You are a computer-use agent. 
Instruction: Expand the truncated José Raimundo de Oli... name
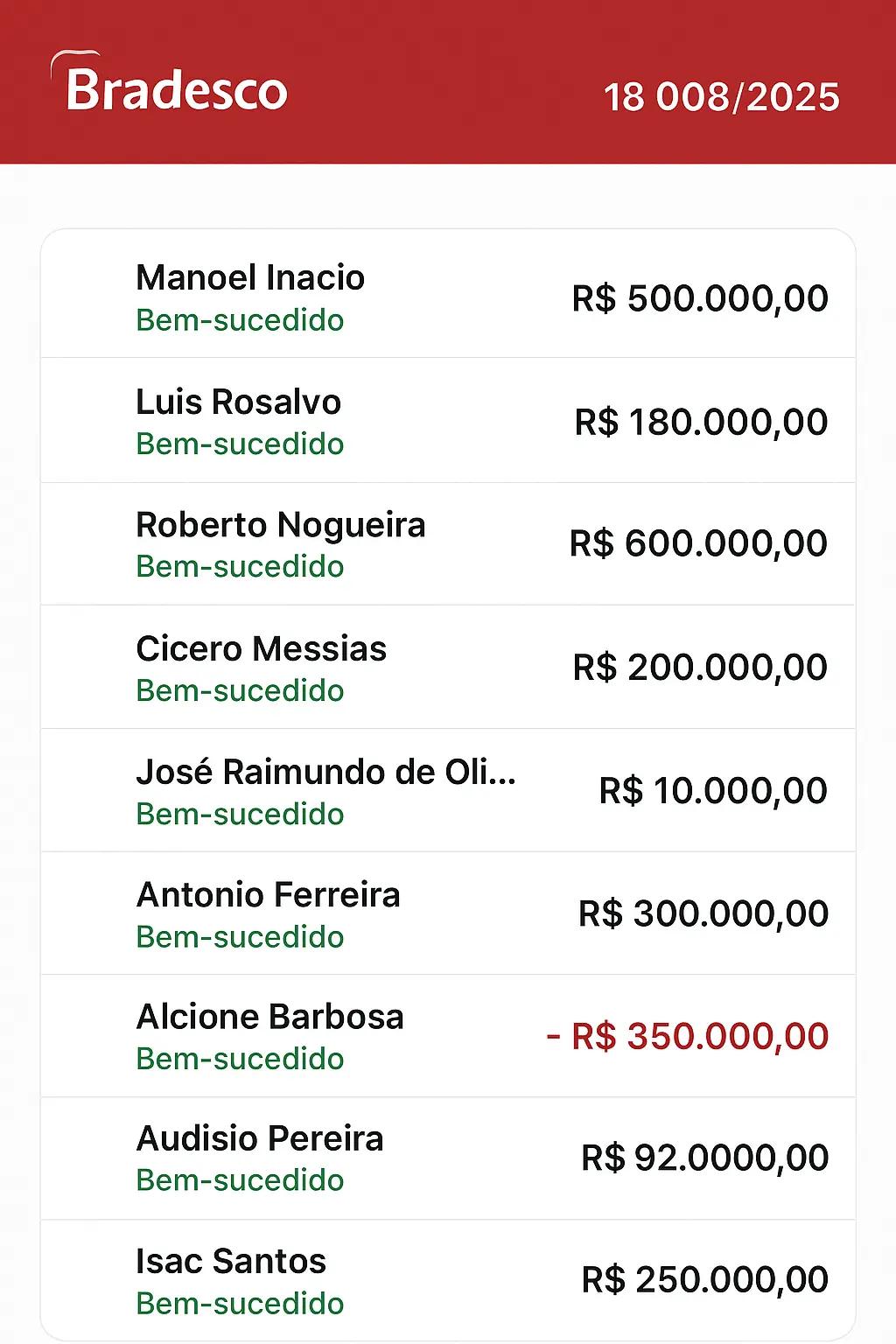pos(325,772)
